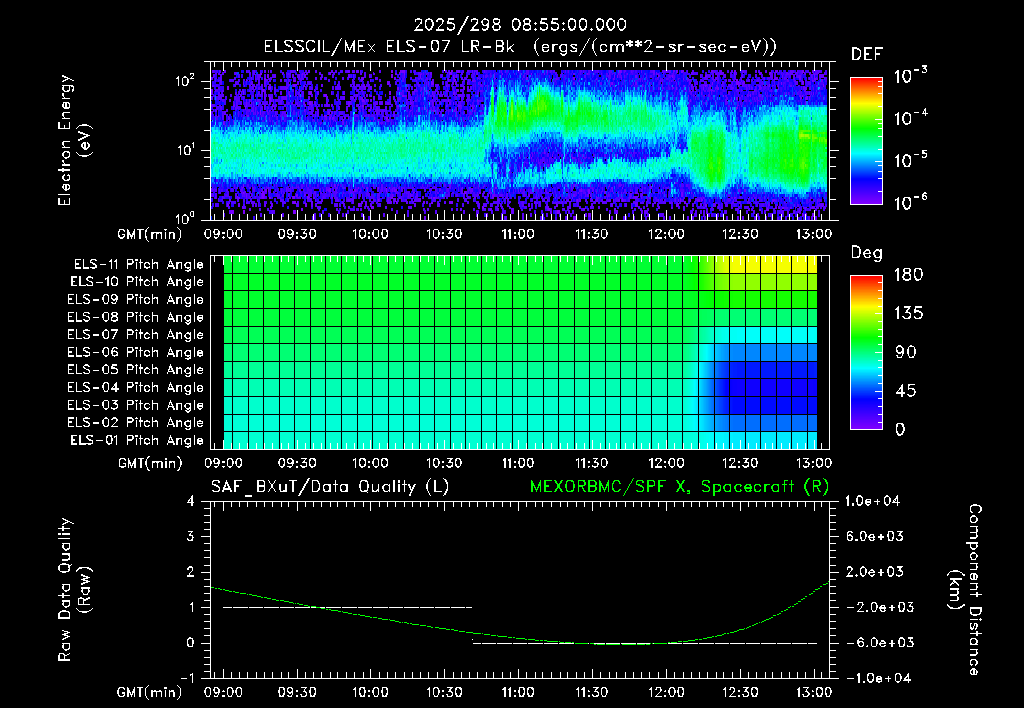Select the ELS-03 Pitch Angle row label
The height and width of the screenshot is (708, 1024).
[x=136, y=406]
